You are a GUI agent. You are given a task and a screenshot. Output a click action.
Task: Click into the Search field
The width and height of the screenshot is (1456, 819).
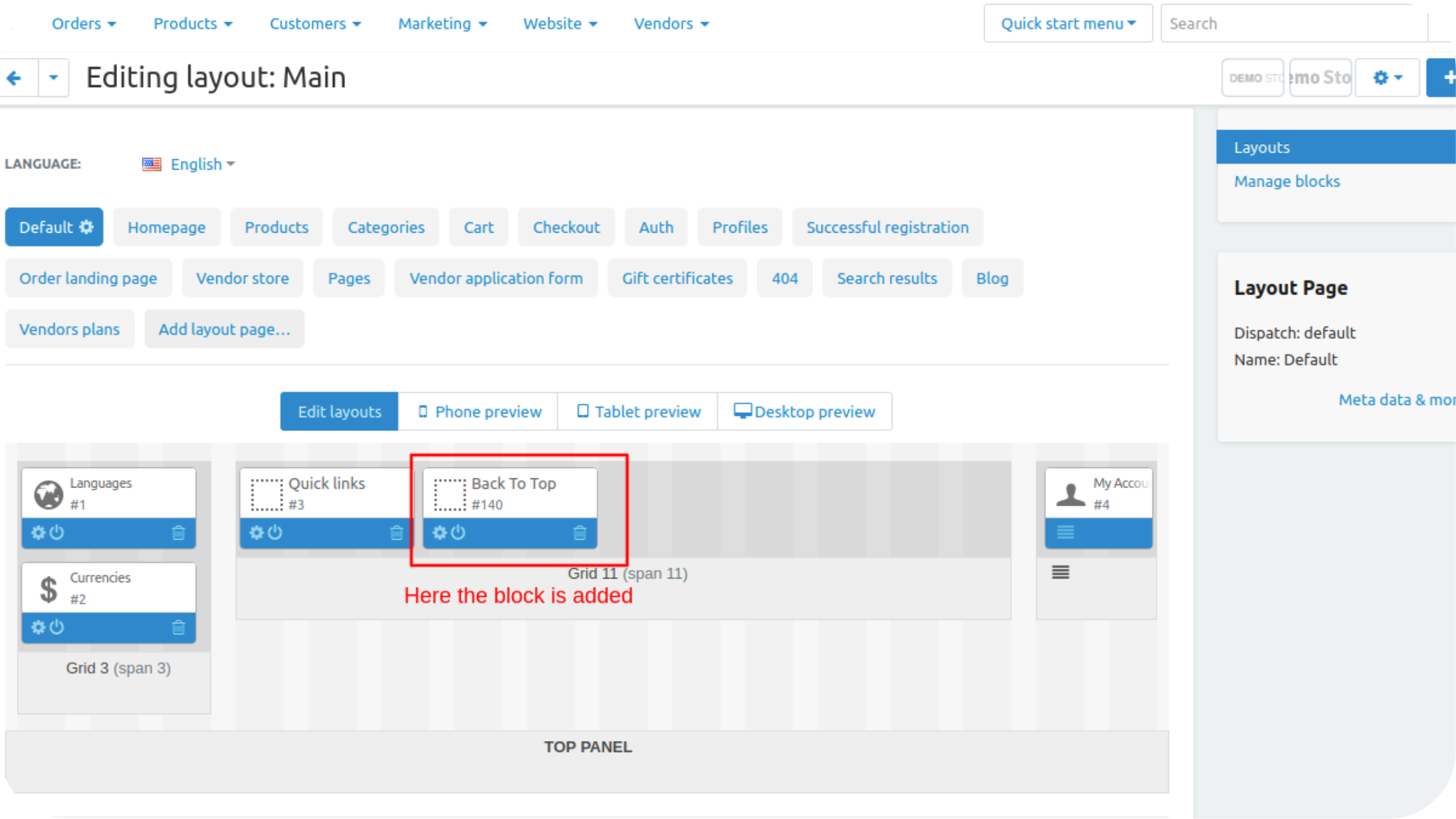coord(1293,24)
